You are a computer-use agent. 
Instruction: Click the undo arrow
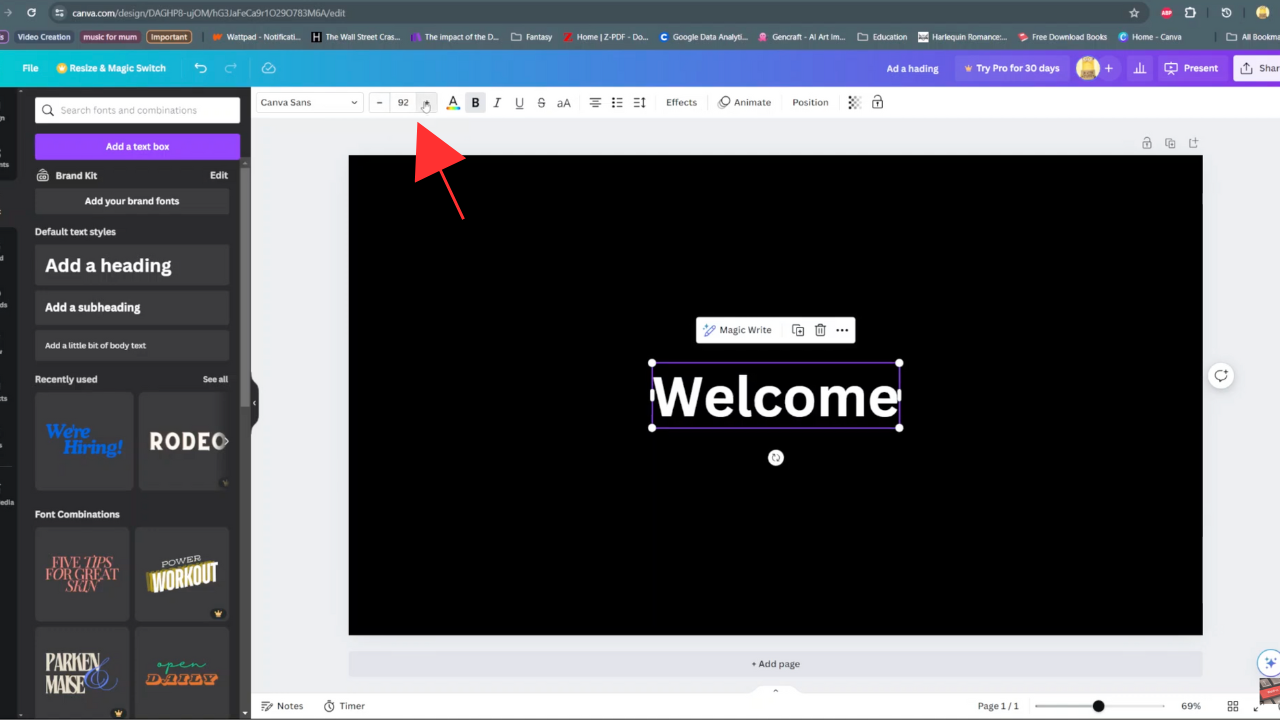[201, 68]
